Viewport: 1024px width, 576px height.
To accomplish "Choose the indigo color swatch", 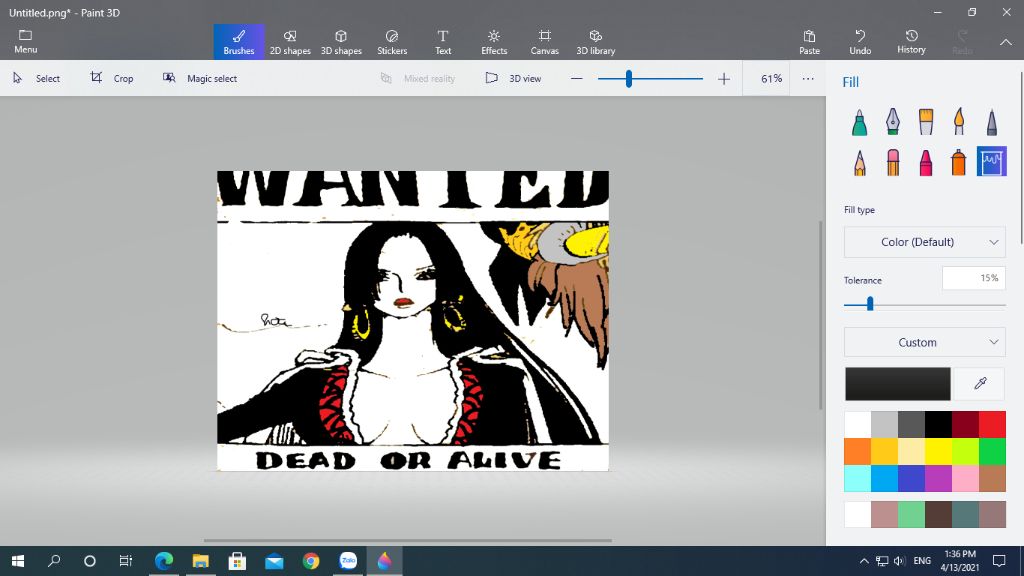I will 911,479.
